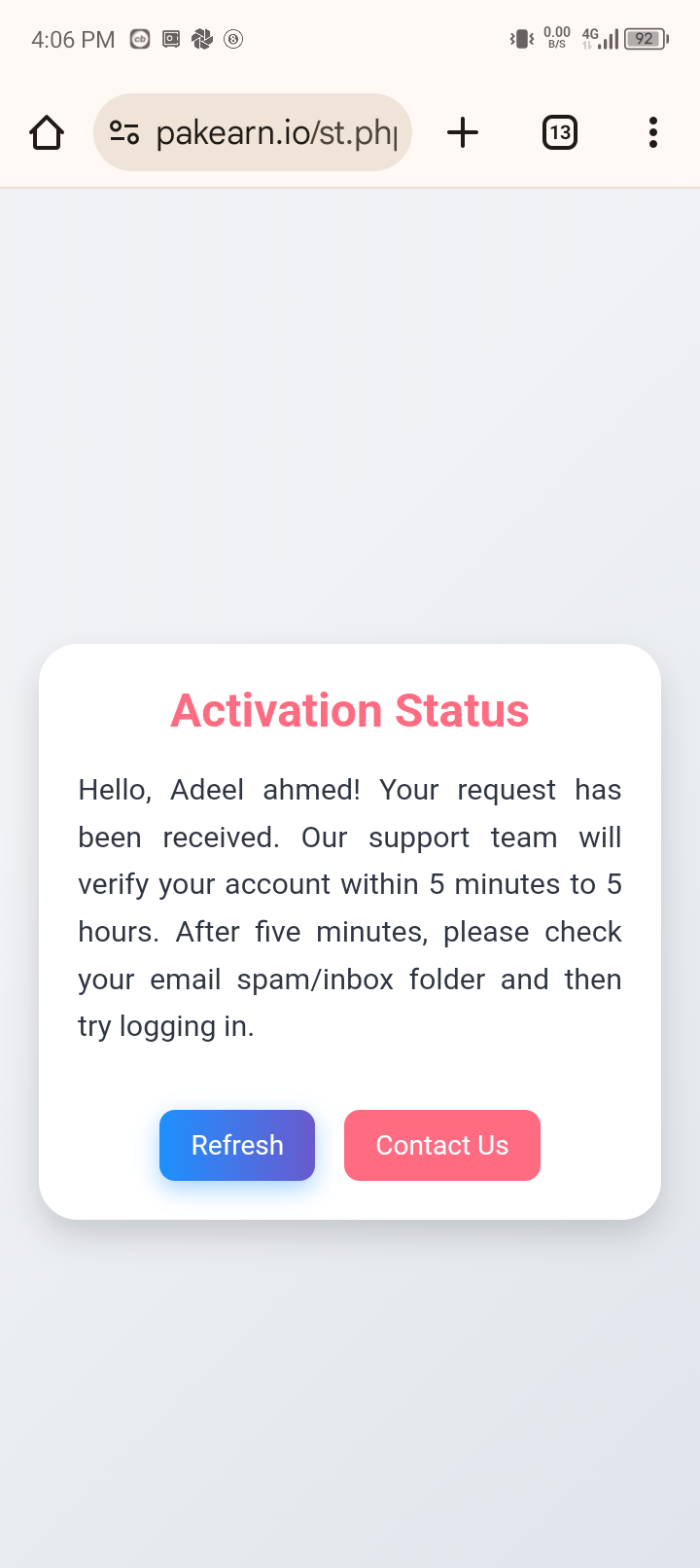Open the three-dot browser menu
Image resolution: width=700 pixels, height=1568 pixels.
tap(653, 132)
